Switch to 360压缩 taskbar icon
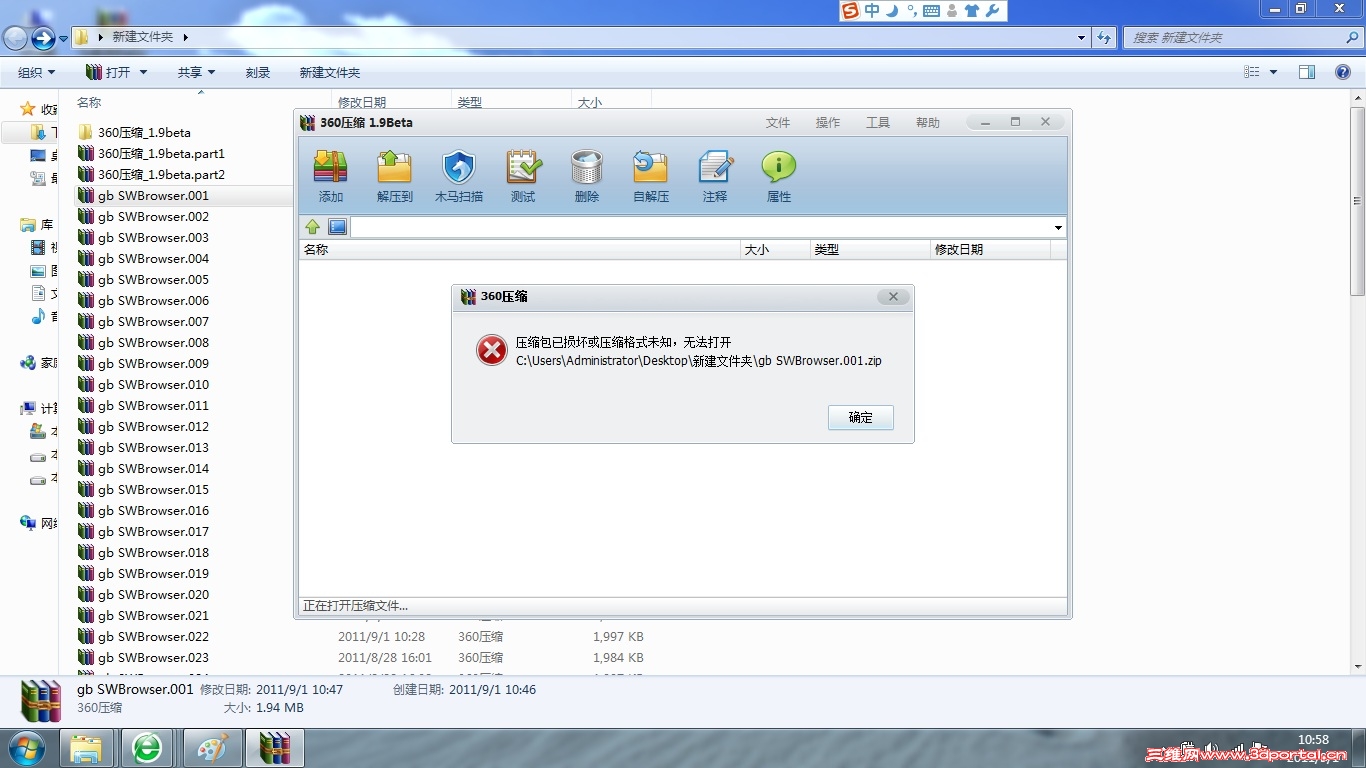This screenshot has width=1366, height=768. [x=275, y=748]
